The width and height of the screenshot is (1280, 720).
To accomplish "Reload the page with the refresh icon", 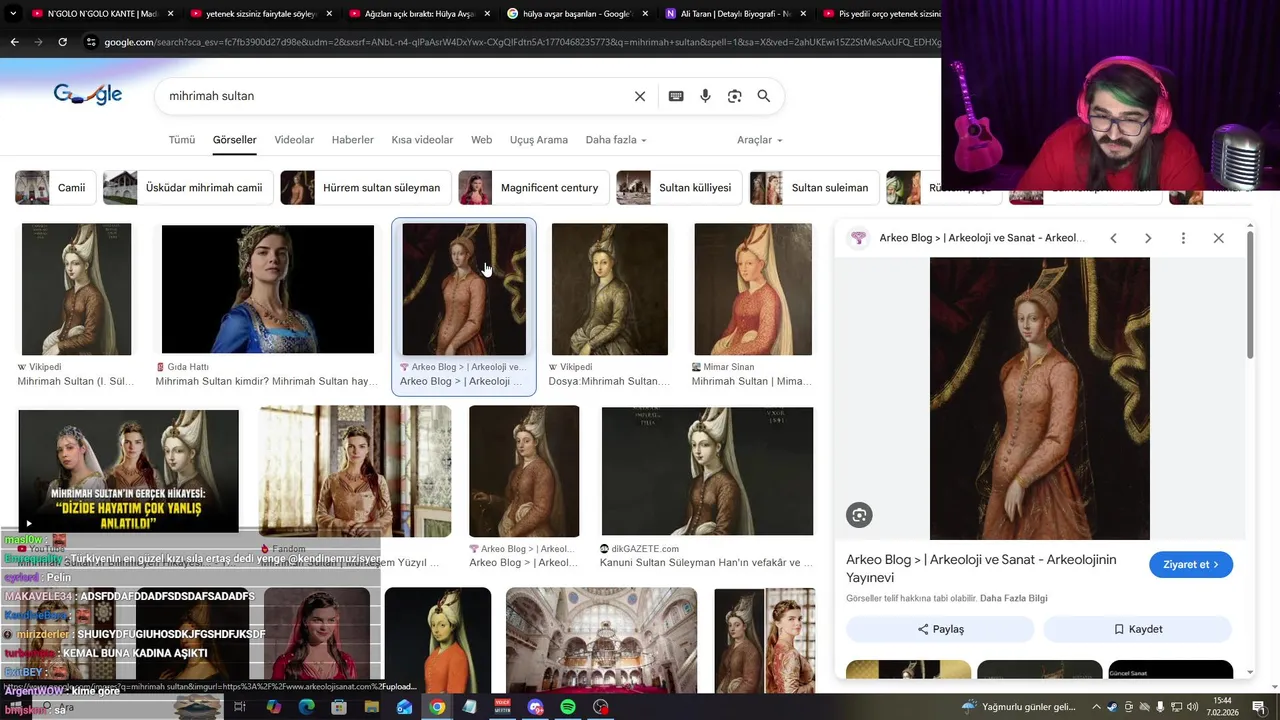I will point(62,42).
